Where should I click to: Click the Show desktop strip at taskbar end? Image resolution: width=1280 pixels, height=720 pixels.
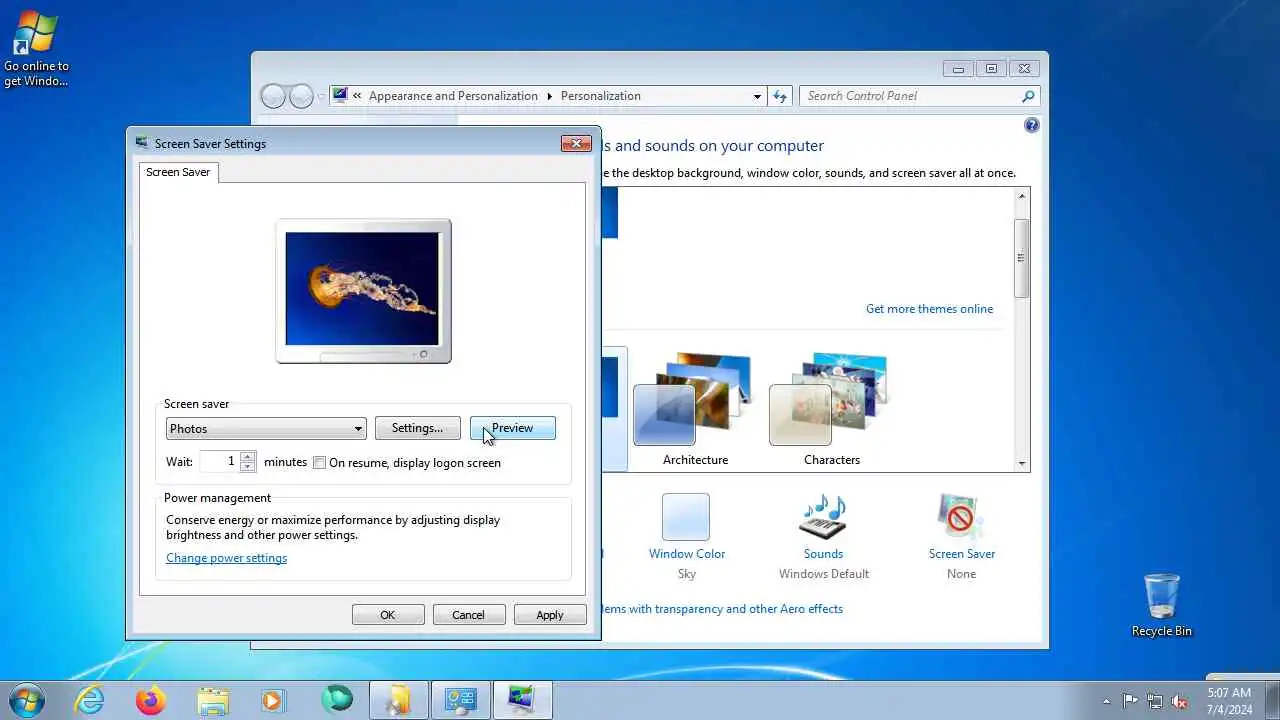(x=1273, y=700)
